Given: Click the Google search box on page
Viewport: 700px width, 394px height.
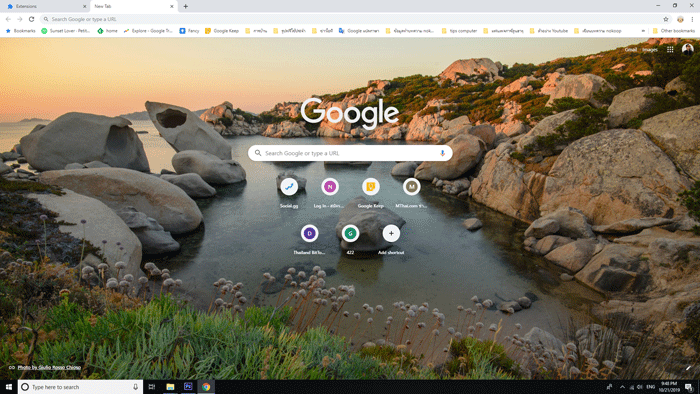Looking at the screenshot, I should [x=350, y=153].
